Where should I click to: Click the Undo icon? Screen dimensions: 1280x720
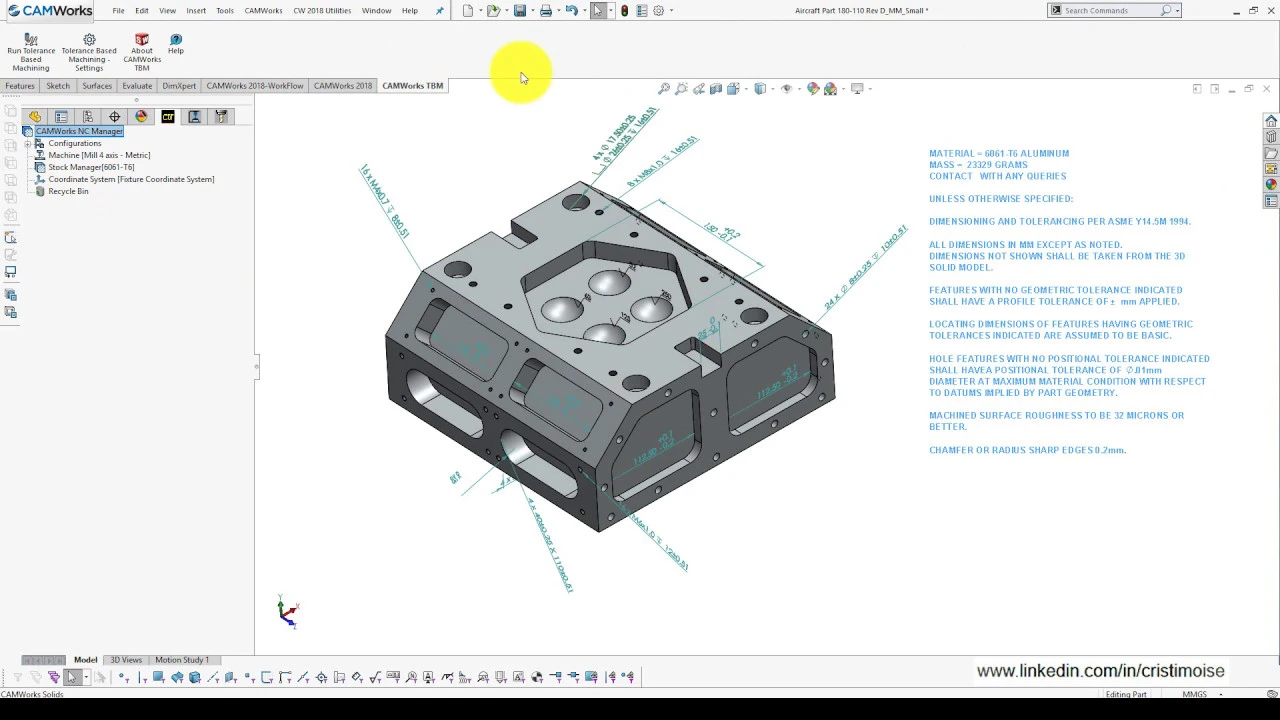coord(571,10)
